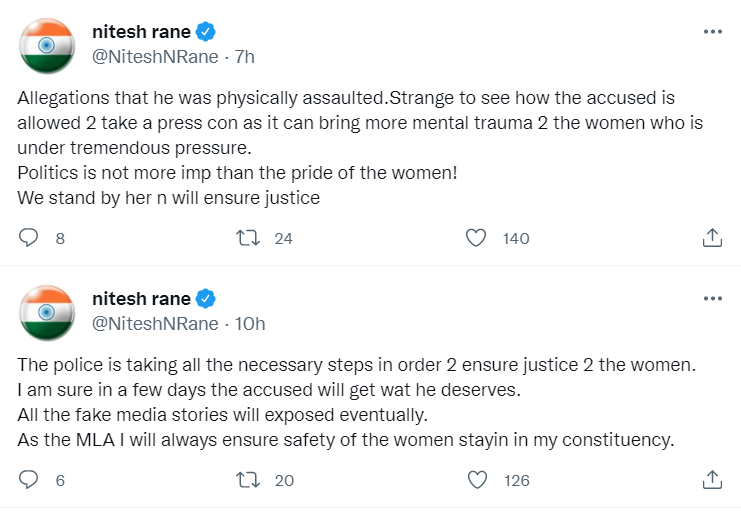Click the flag avatar of the second tweet
Viewport: 741px width, 511px height.
47,311
